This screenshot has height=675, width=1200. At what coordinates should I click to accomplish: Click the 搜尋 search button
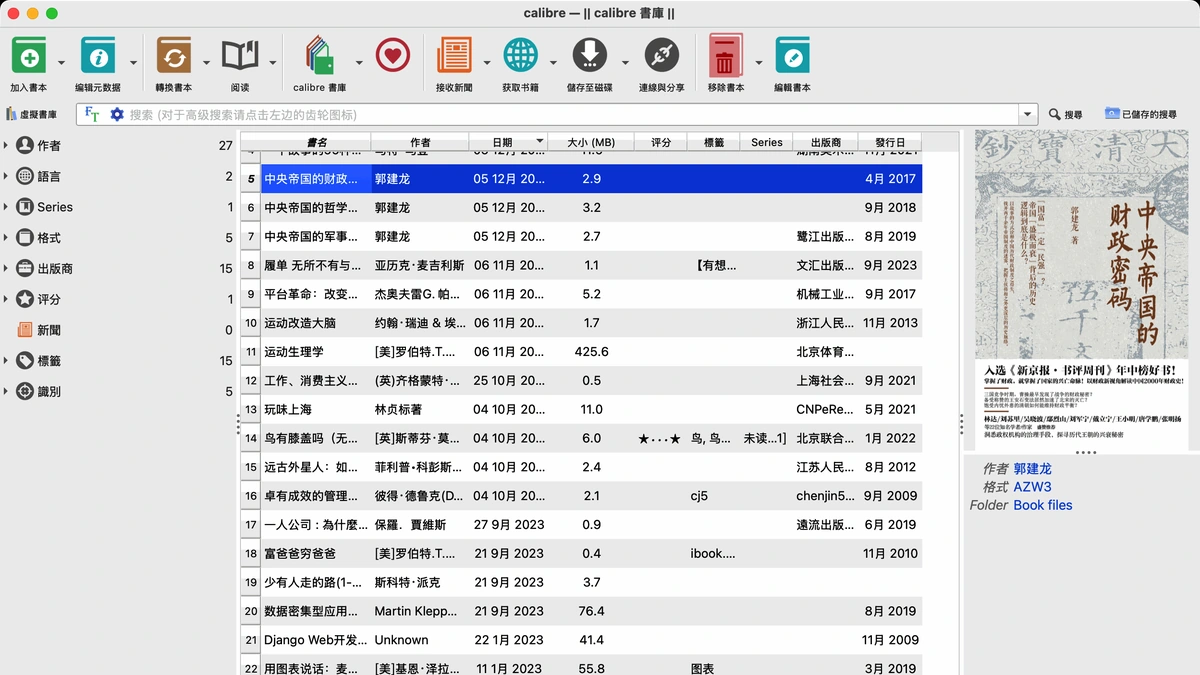[1065, 114]
